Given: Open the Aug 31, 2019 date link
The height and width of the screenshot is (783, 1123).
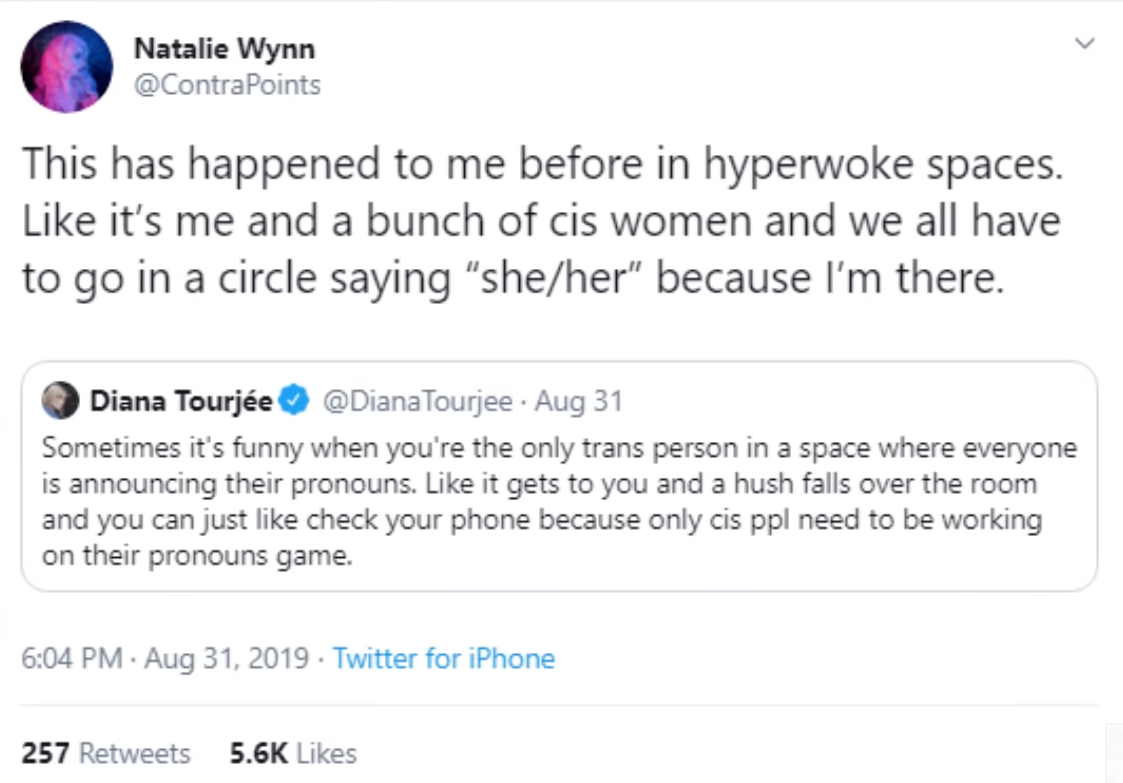Looking at the screenshot, I should point(226,658).
